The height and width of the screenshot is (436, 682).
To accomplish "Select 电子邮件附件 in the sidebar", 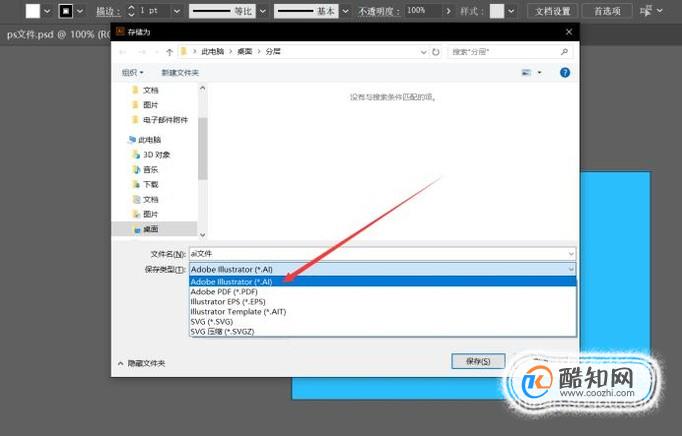I will 160,120.
